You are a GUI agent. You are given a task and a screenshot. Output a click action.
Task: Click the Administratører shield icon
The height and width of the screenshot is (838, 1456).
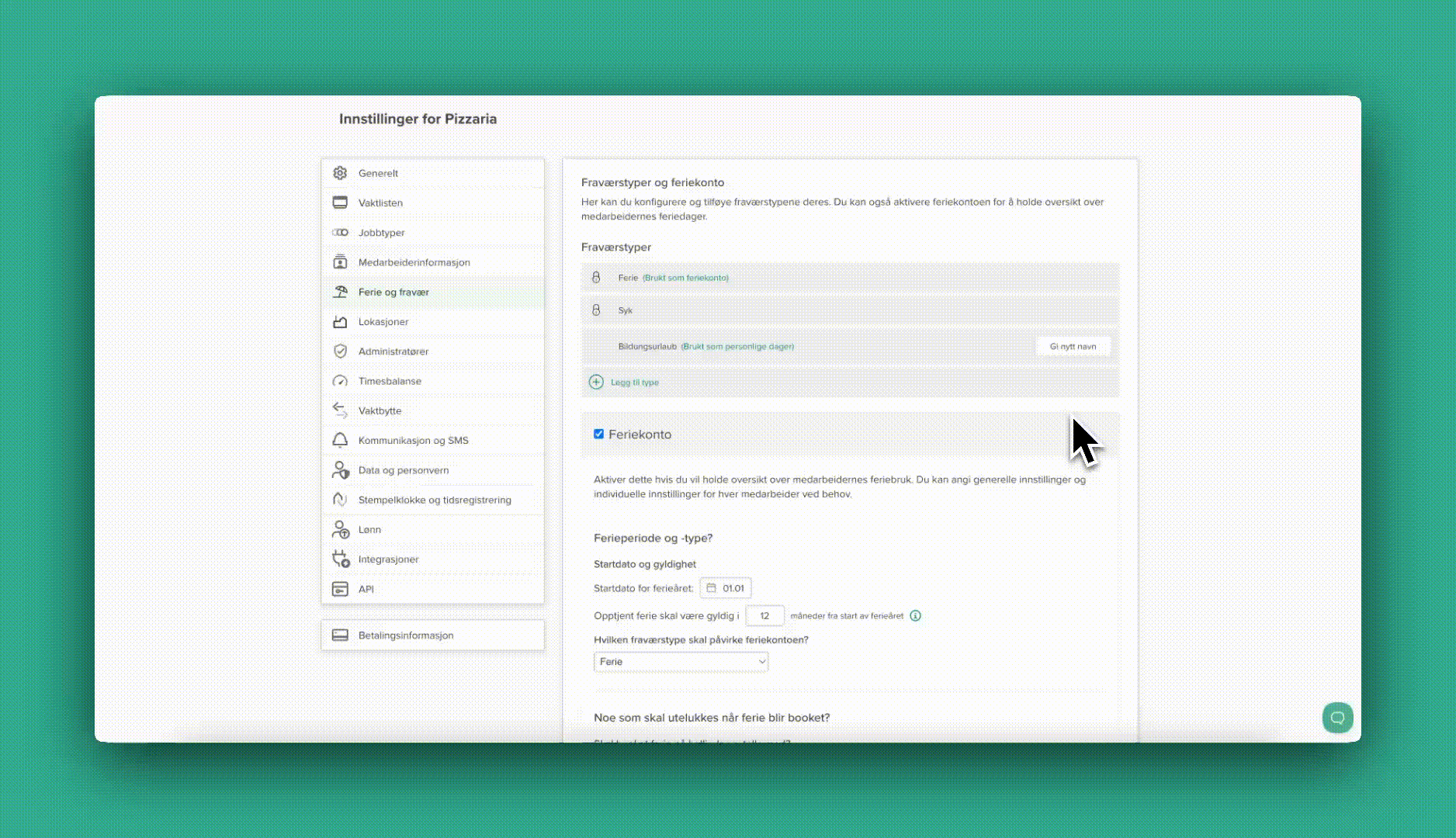pos(340,351)
